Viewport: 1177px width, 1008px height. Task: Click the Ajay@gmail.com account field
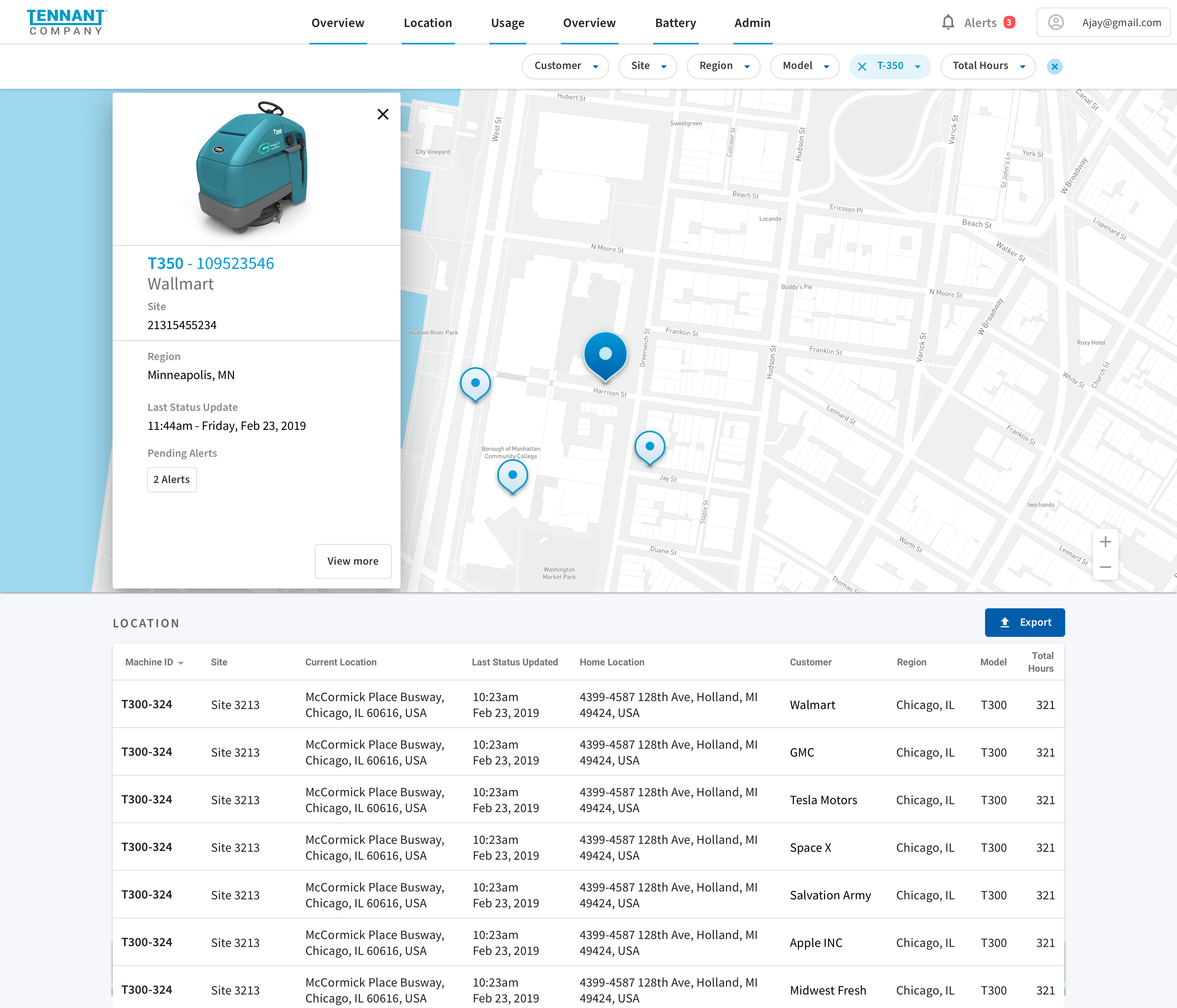tap(1103, 23)
